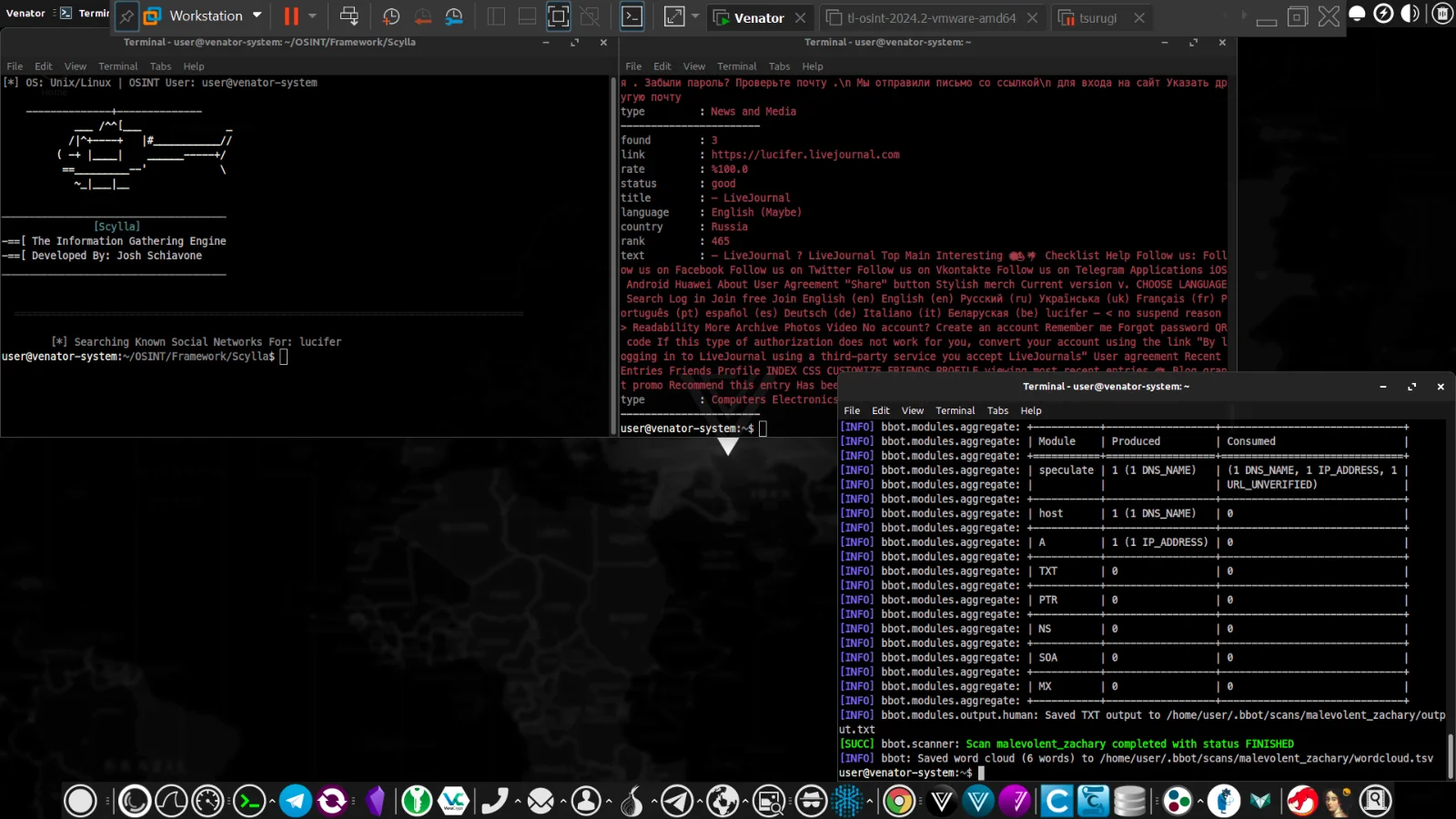Viewport: 1456px width, 819px height.
Task: Expand the pause button power options arrow
Action: [x=312, y=16]
